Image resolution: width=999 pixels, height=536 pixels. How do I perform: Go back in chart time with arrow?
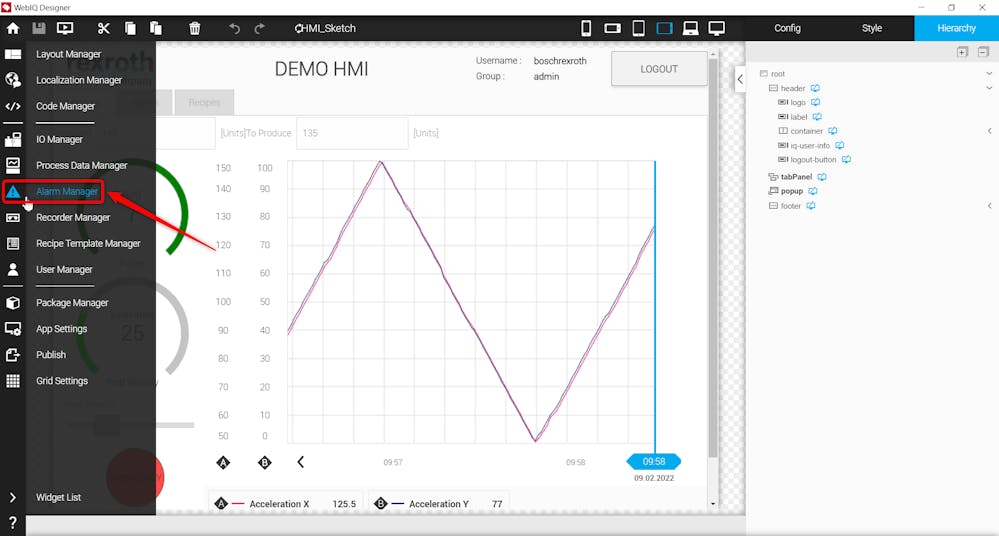pyautogui.click(x=301, y=462)
